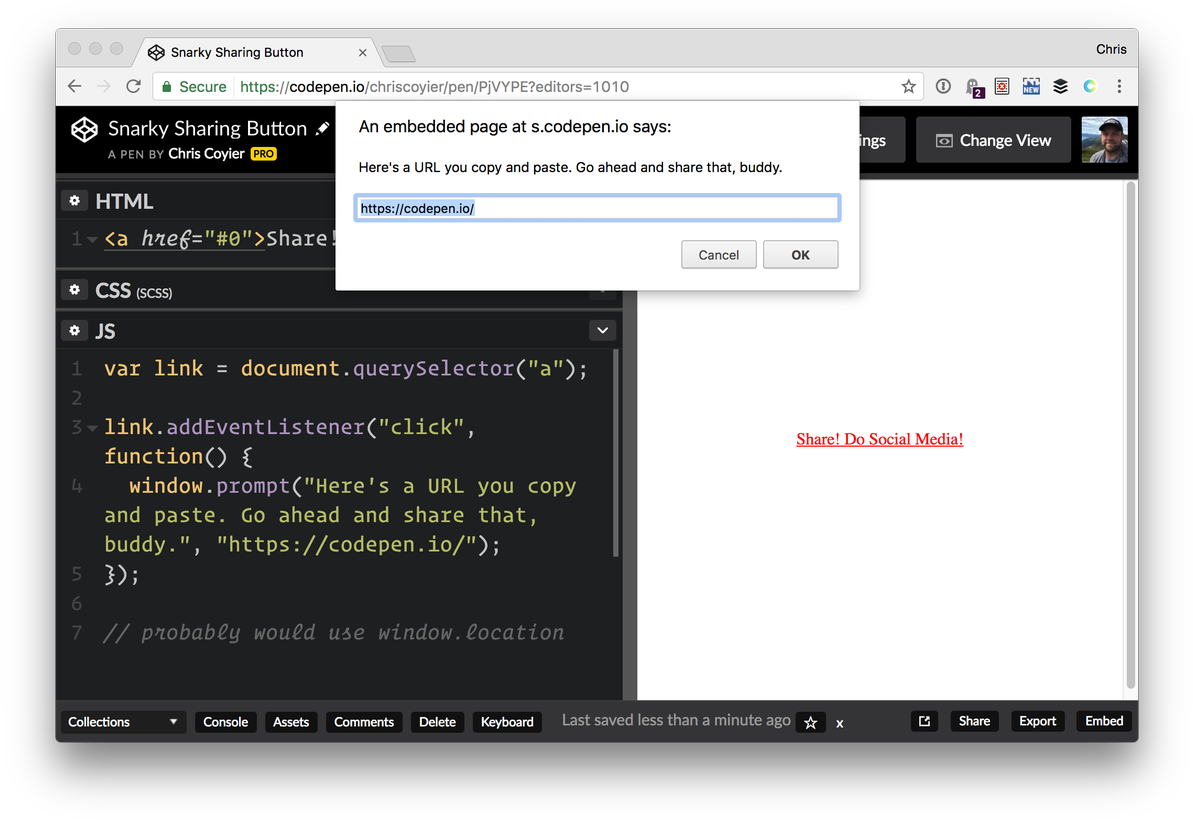Expand the JS editor dropdown chevron
The image size is (1193, 820).
[603, 330]
